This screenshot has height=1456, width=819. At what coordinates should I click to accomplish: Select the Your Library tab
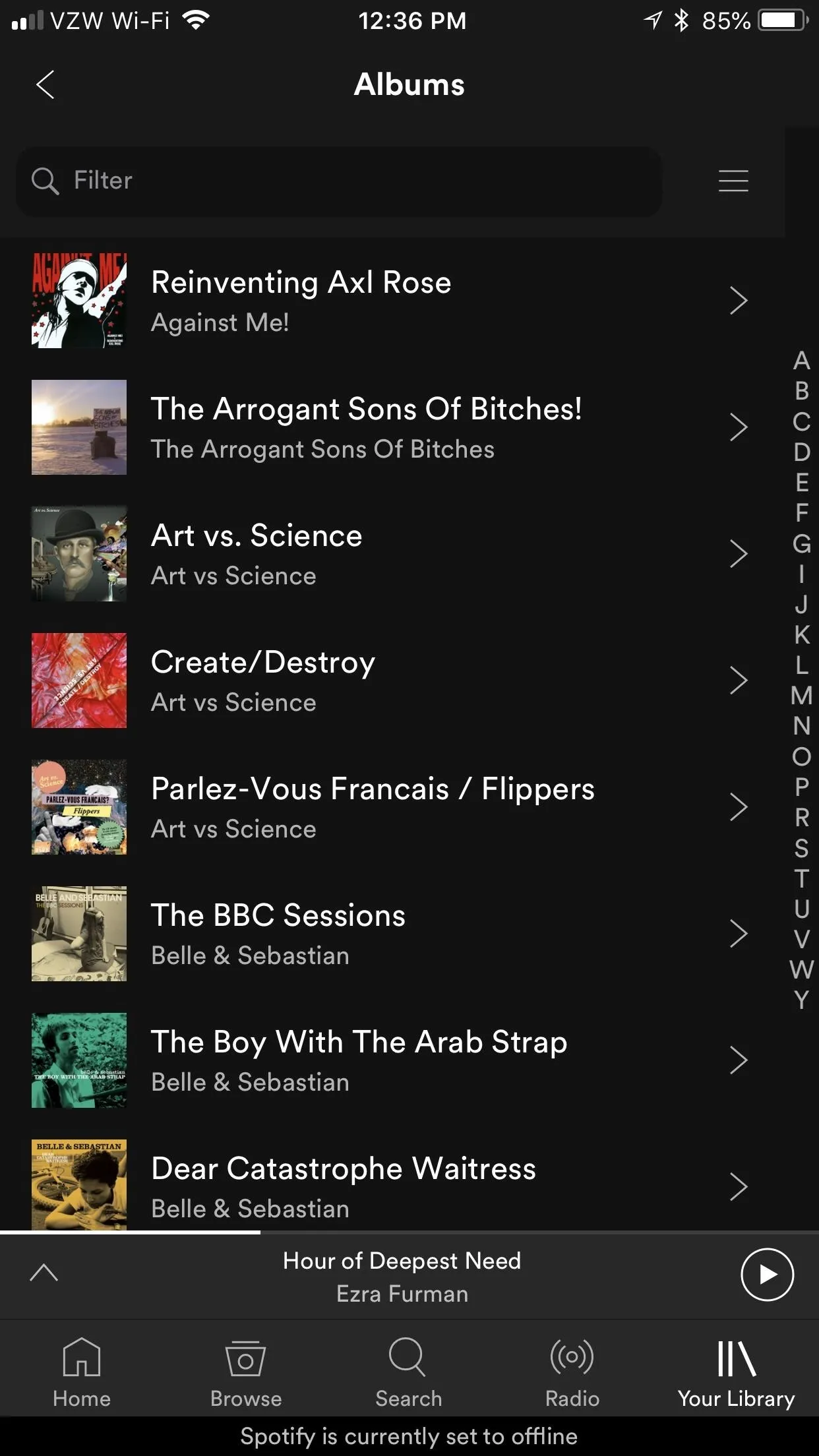pos(736,1372)
